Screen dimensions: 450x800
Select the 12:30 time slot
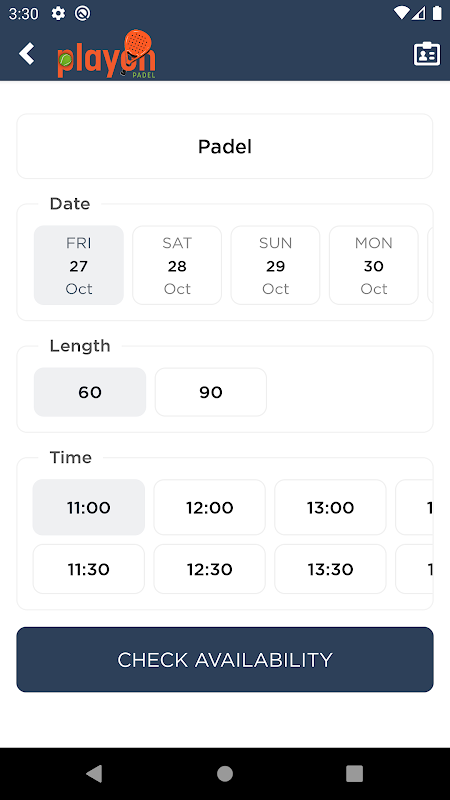pyautogui.click(x=210, y=569)
